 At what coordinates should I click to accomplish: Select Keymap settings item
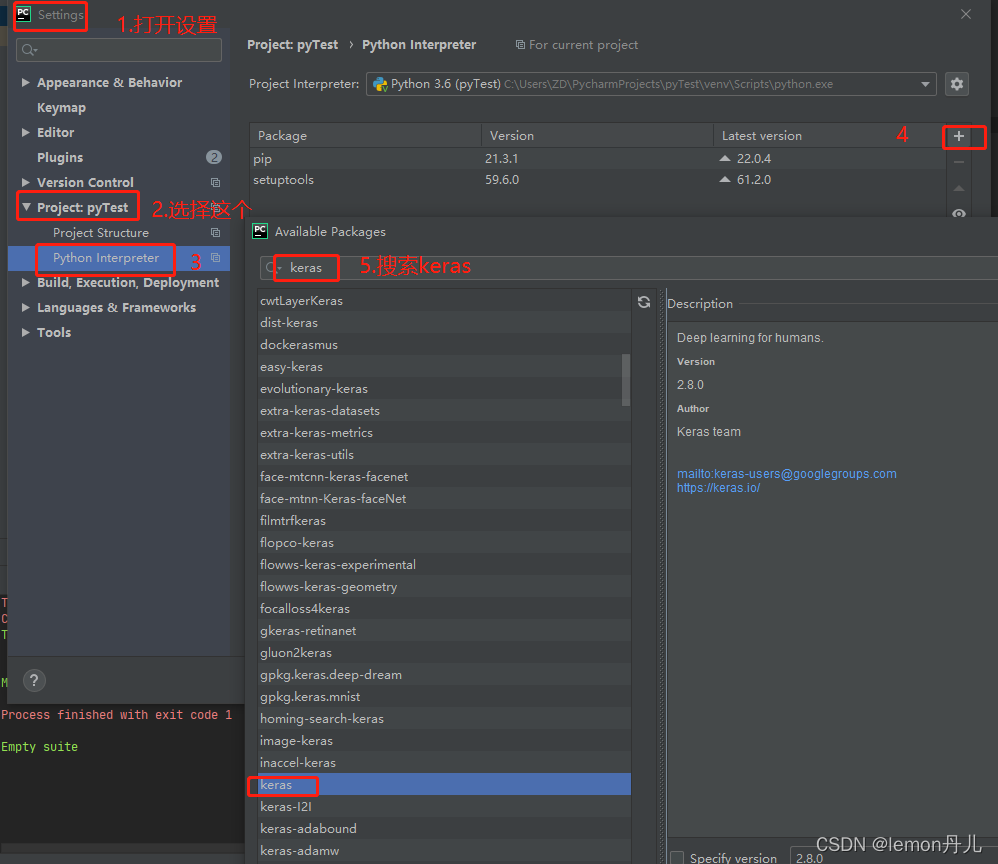click(x=61, y=108)
